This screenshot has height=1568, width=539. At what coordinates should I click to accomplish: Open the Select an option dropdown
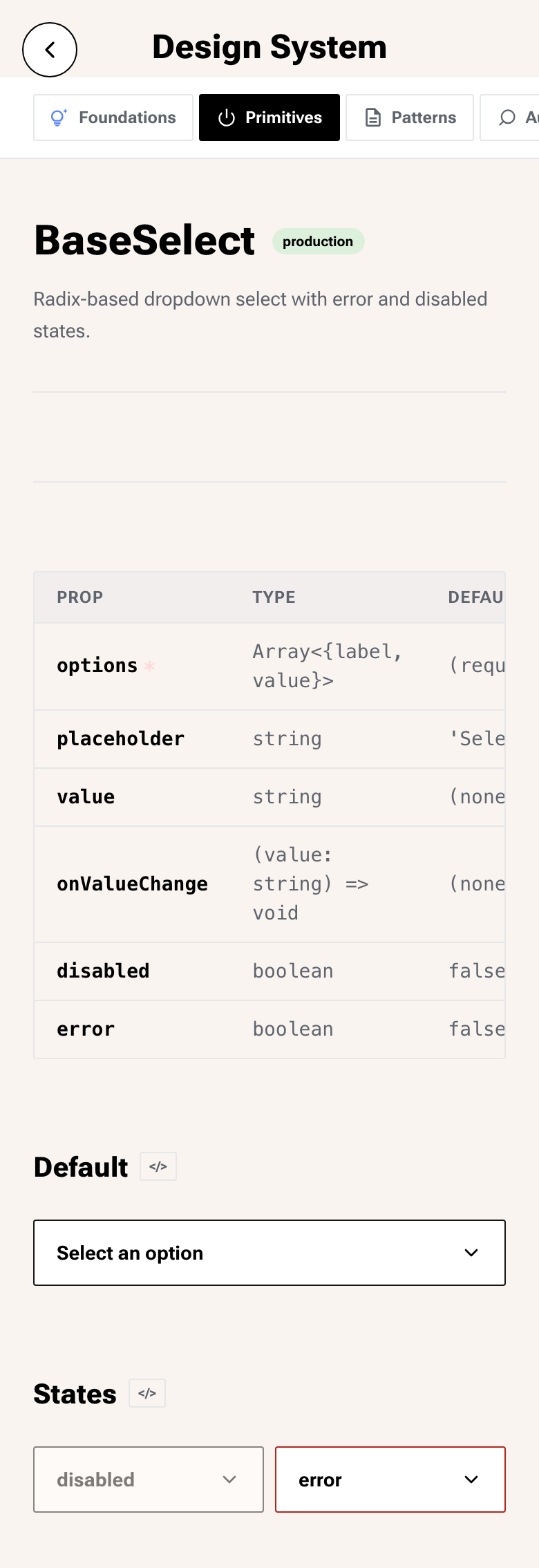[269, 1253]
